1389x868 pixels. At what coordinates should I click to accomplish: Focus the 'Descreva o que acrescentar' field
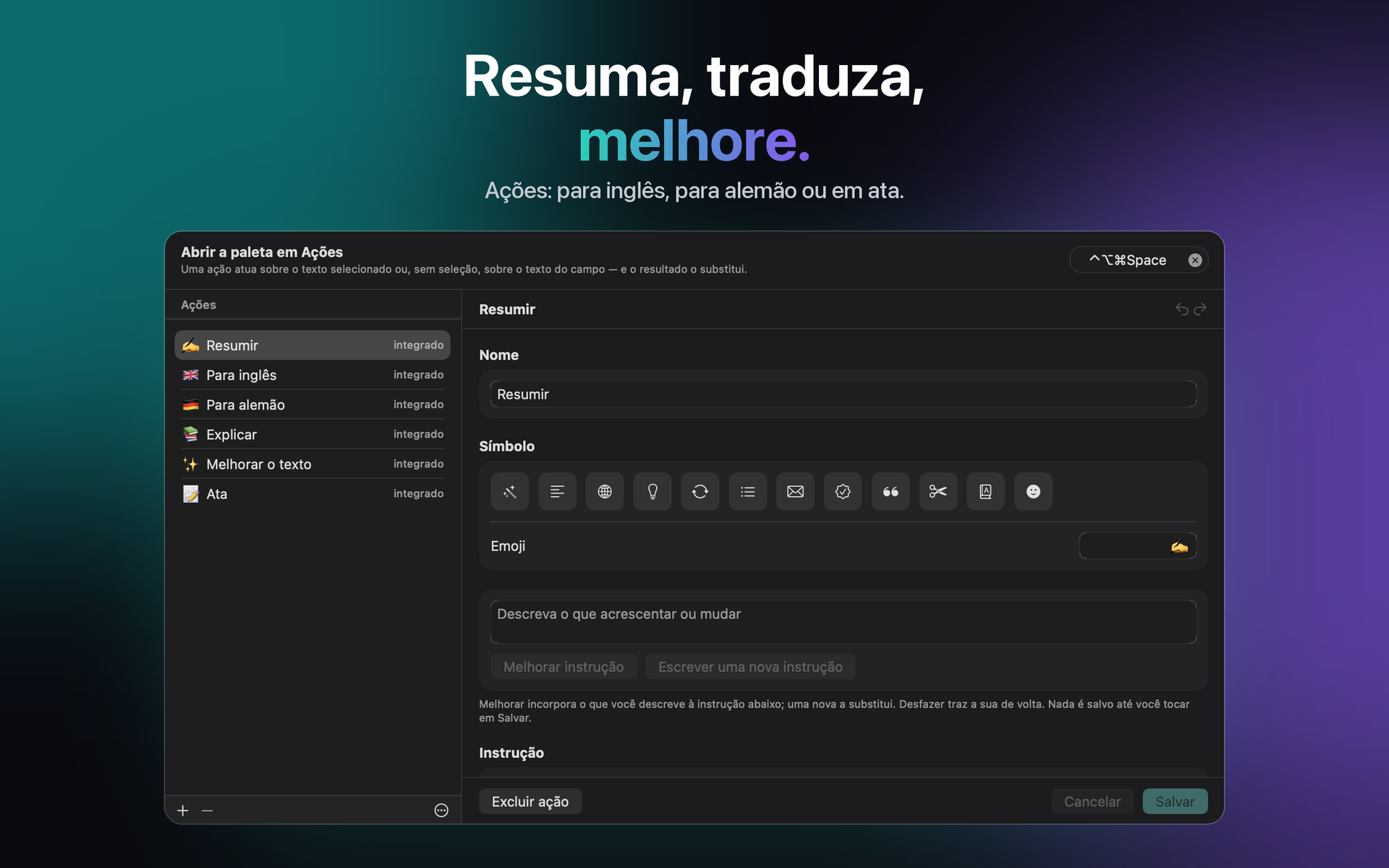[x=844, y=622]
